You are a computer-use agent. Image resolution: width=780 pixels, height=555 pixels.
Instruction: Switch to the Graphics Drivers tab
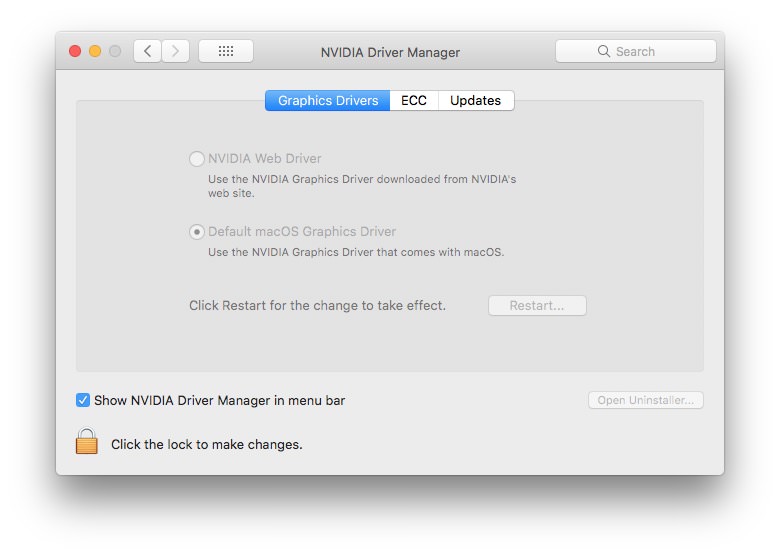pos(328,100)
